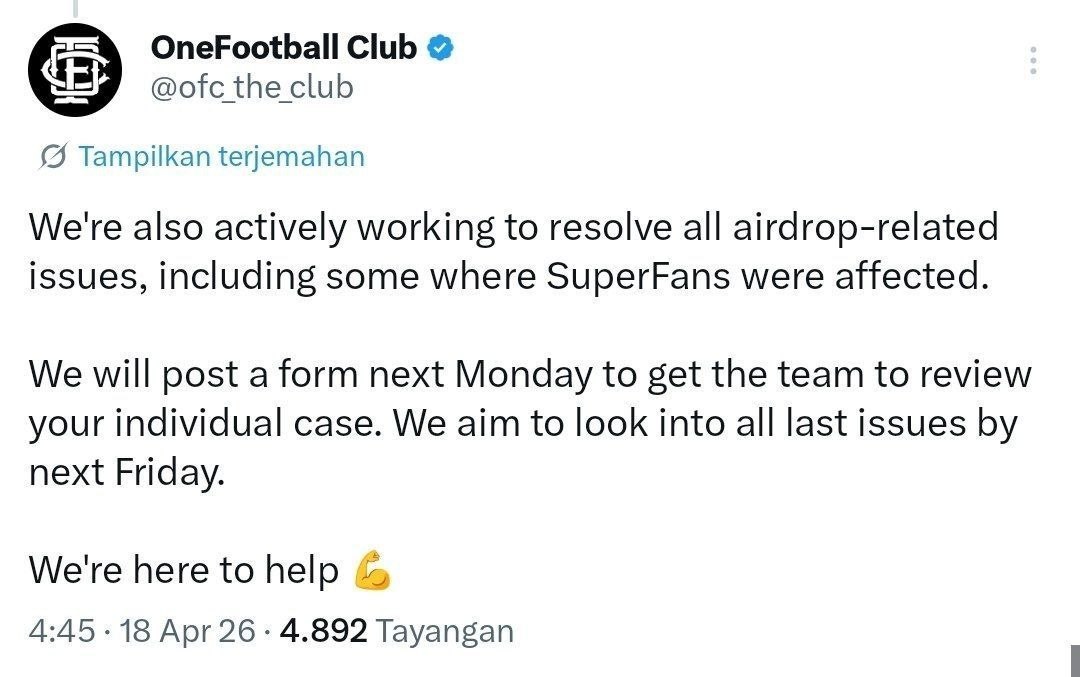The image size is (1080, 677).
Task: Open the three-dot more options menu
Action: point(1033,62)
